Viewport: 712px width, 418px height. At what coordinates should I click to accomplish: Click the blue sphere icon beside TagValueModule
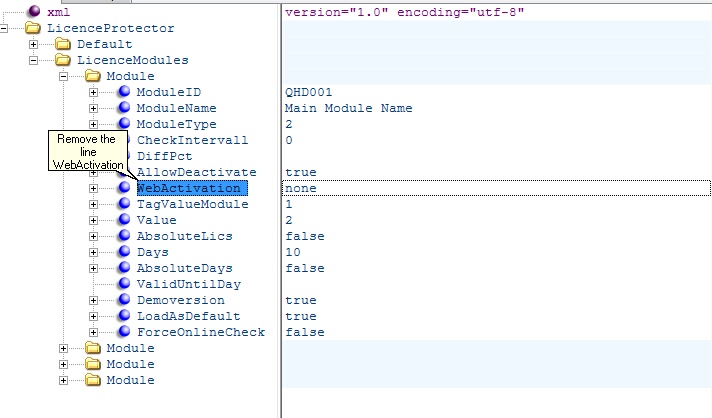pyautogui.click(x=124, y=203)
